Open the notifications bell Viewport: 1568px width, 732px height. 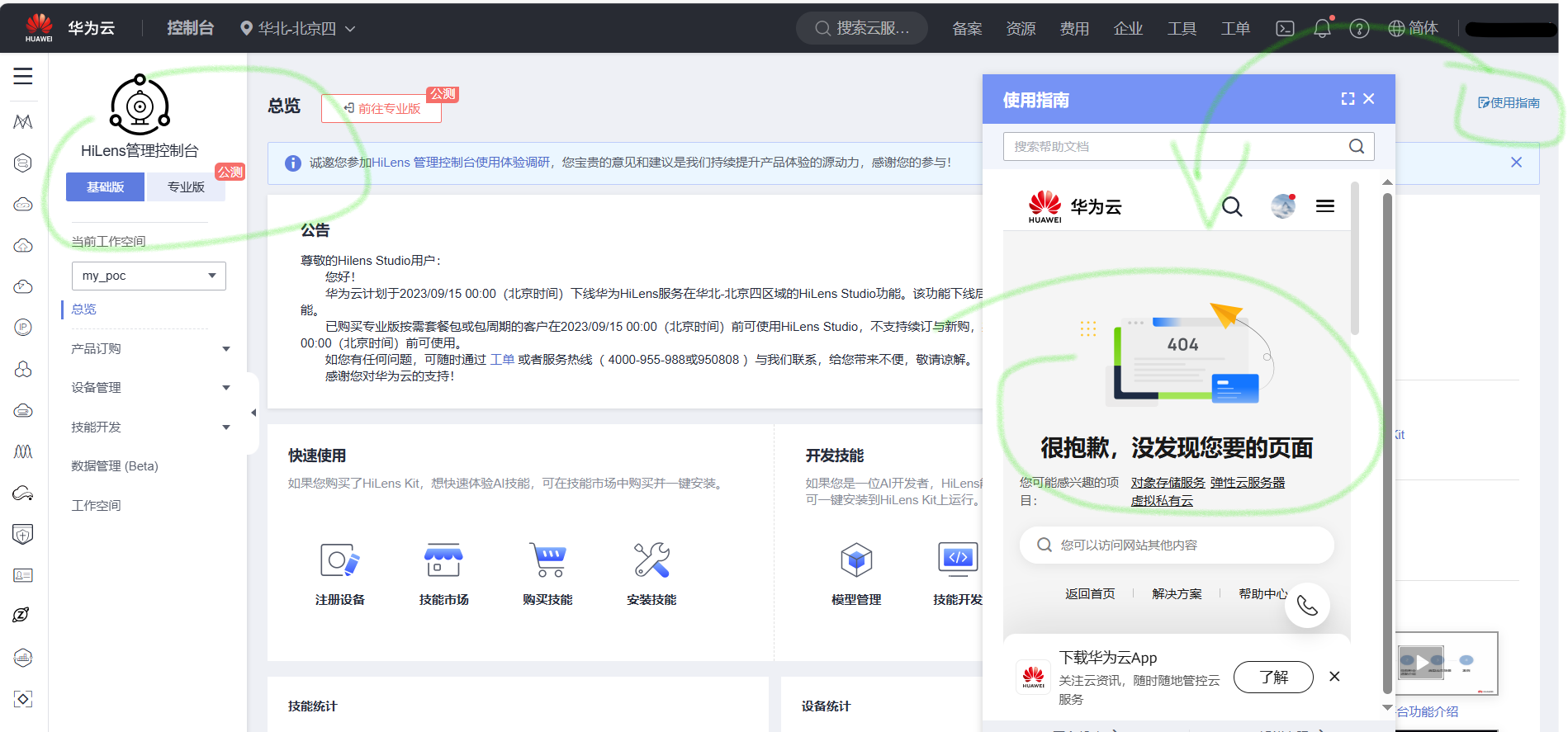click(1322, 28)
